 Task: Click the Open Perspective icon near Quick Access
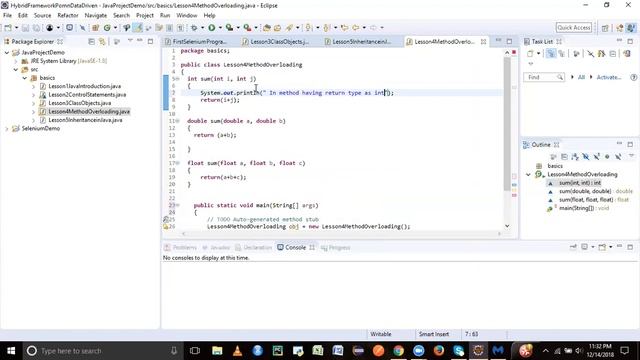(605, 28)
